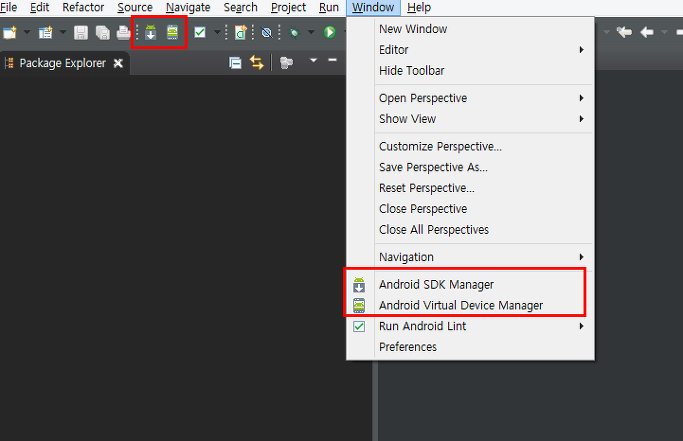Expand the Open Perspective submenu

point(470,98)
